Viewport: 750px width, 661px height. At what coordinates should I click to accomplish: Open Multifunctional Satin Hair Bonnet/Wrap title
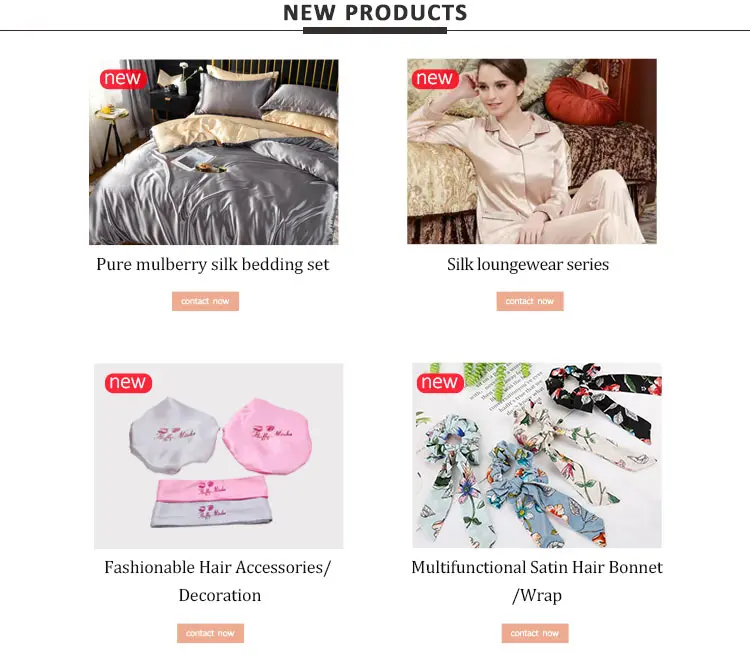point(537,581)
